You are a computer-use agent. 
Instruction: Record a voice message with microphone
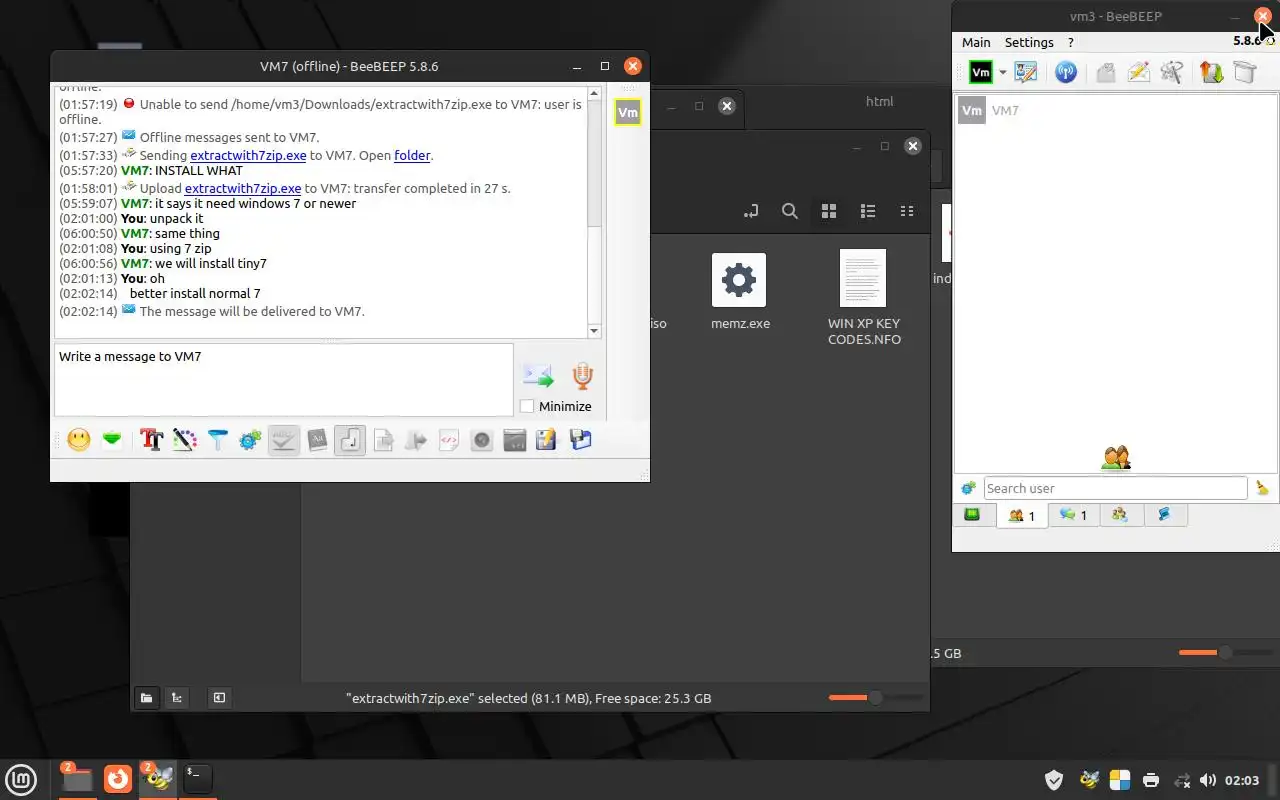tap(583, 376)
